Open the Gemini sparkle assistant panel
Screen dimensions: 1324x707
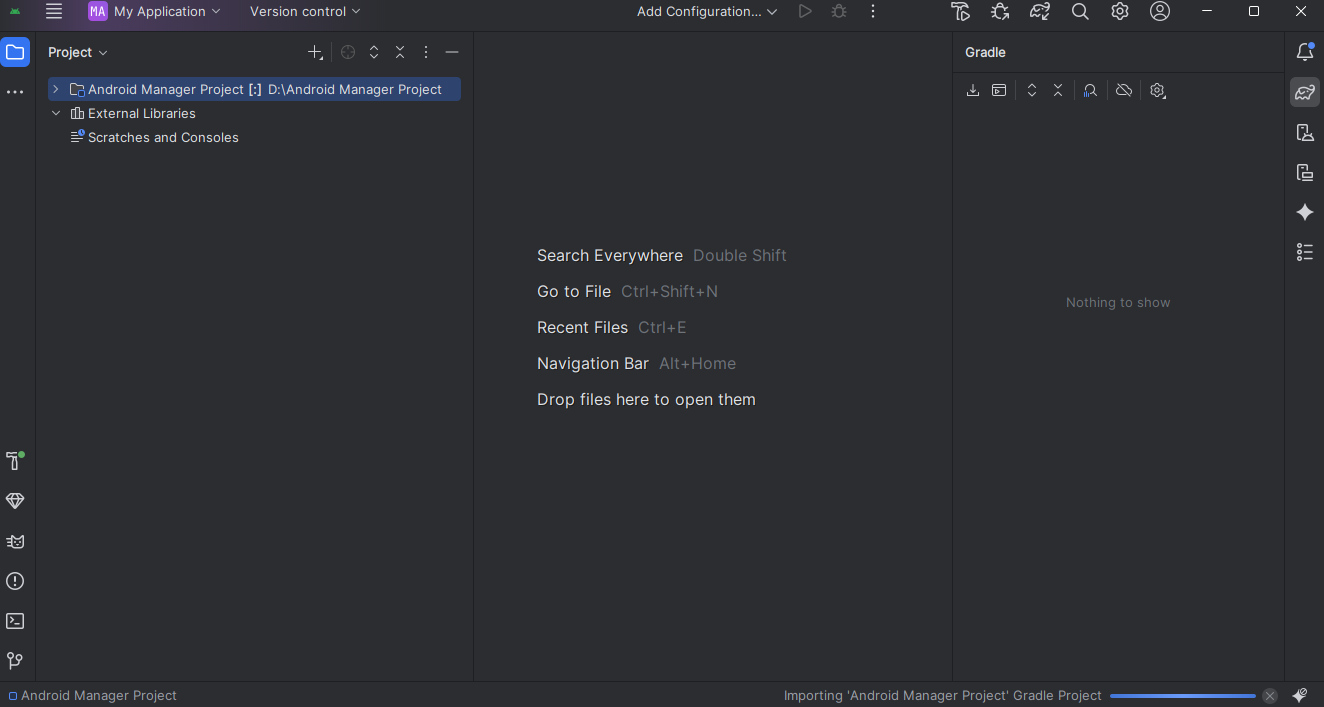tap(1304, 212)
